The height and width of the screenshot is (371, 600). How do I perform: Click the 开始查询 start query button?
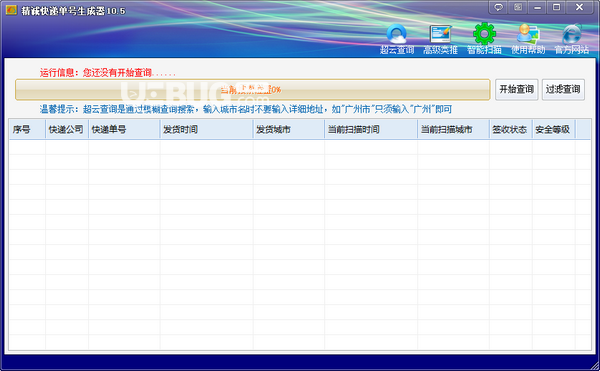tap(517, 89)
